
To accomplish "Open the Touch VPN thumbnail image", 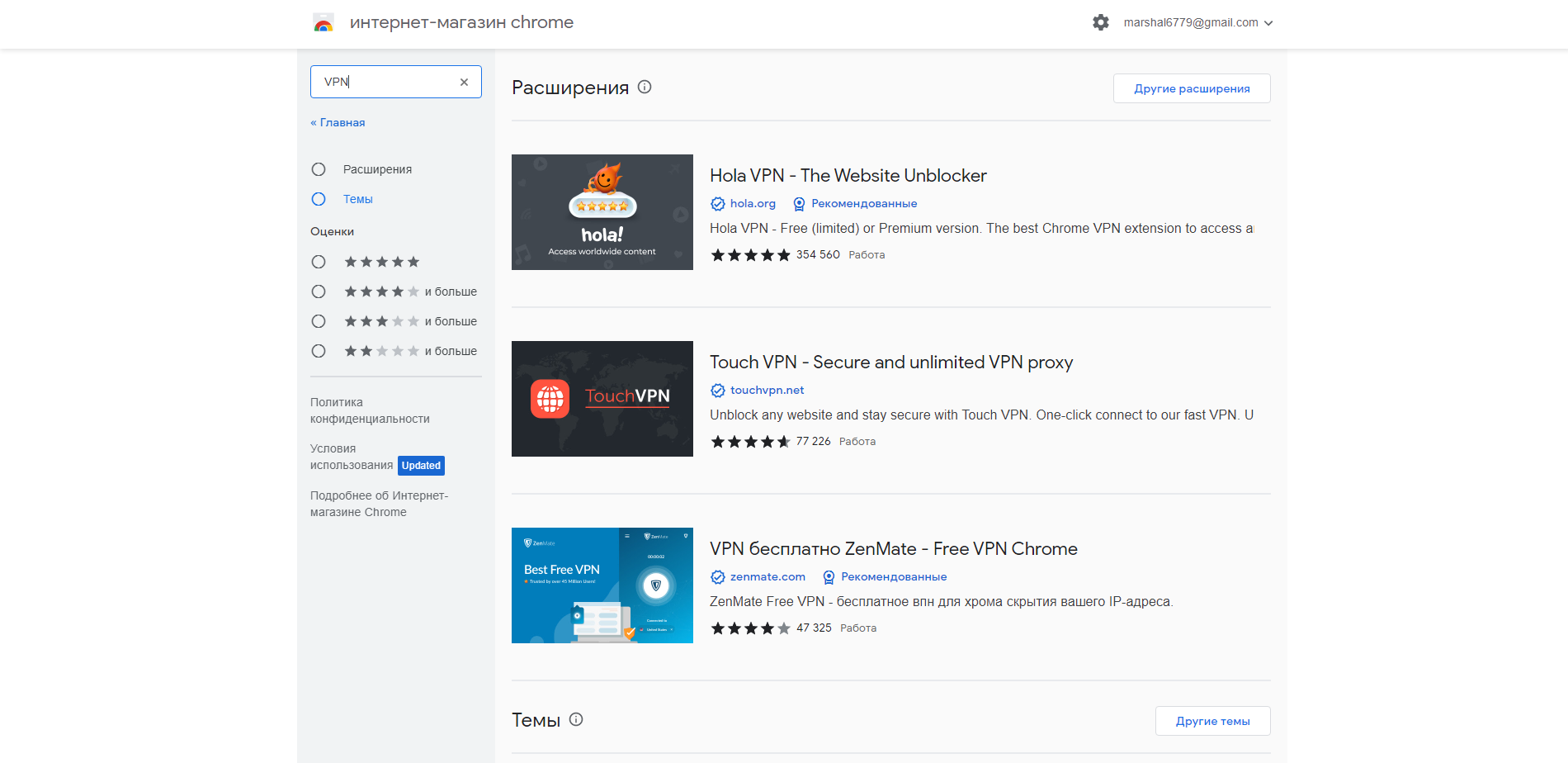I will pyautogui.click(x=602, y=399).
